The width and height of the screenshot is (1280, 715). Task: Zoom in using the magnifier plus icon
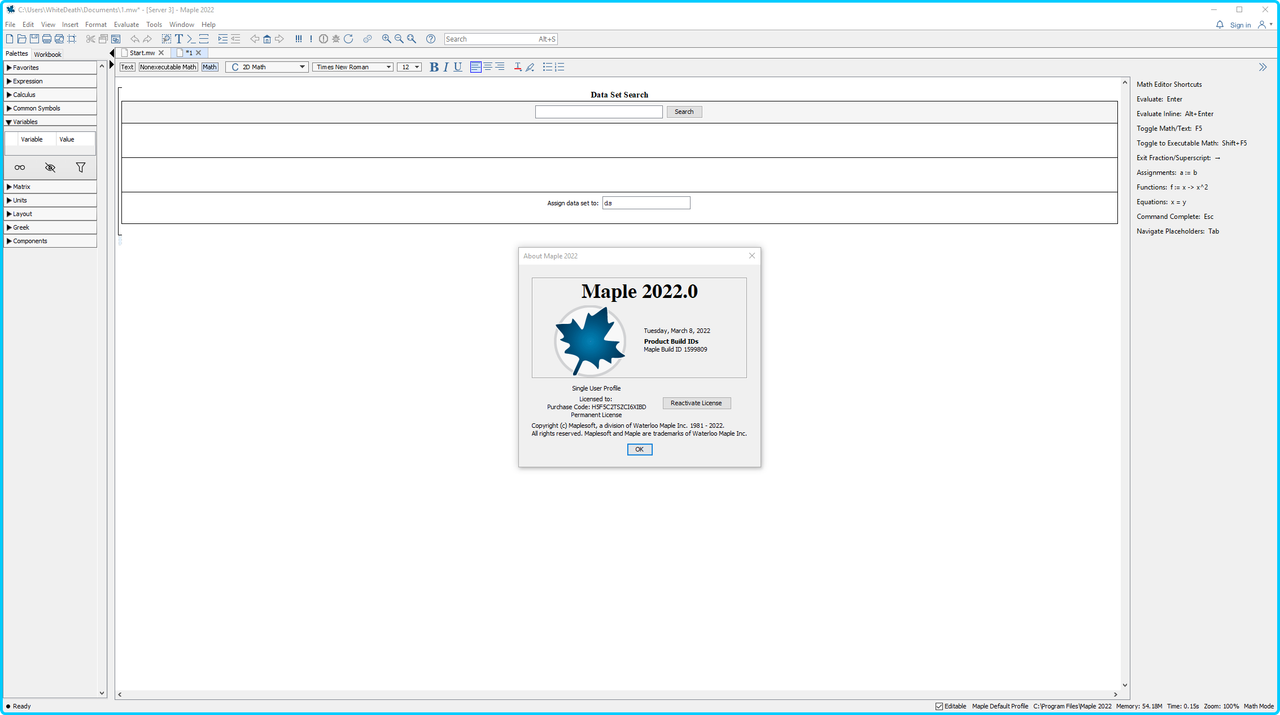tap(386, 39)
